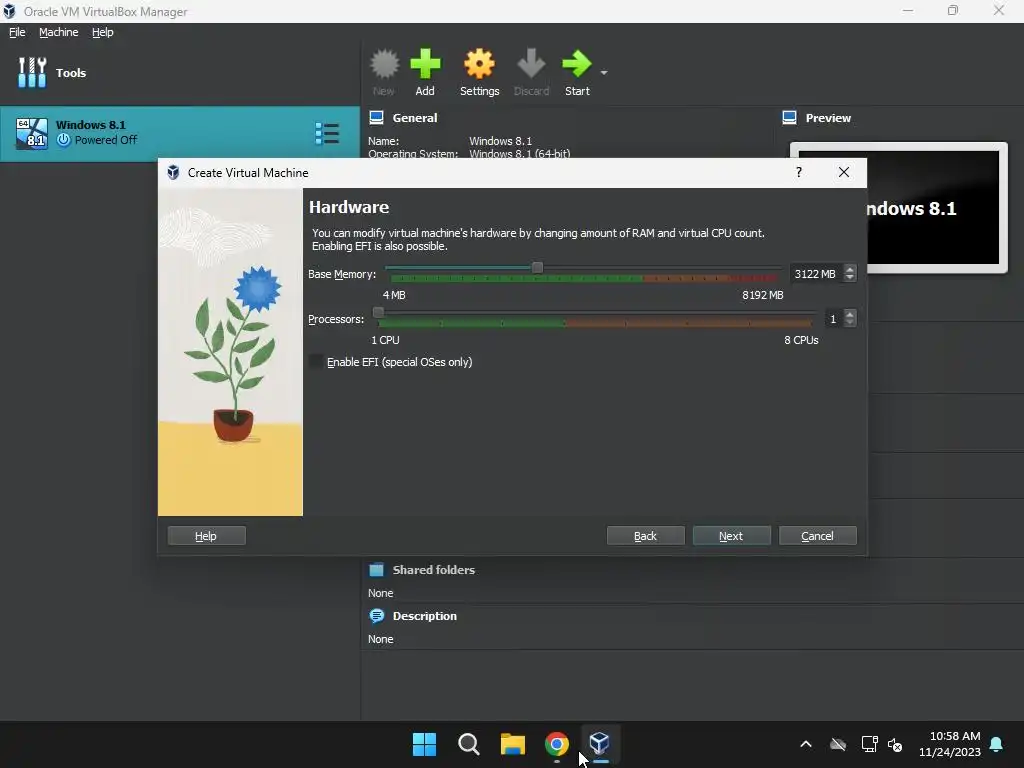Open the Machine menu

58,32
